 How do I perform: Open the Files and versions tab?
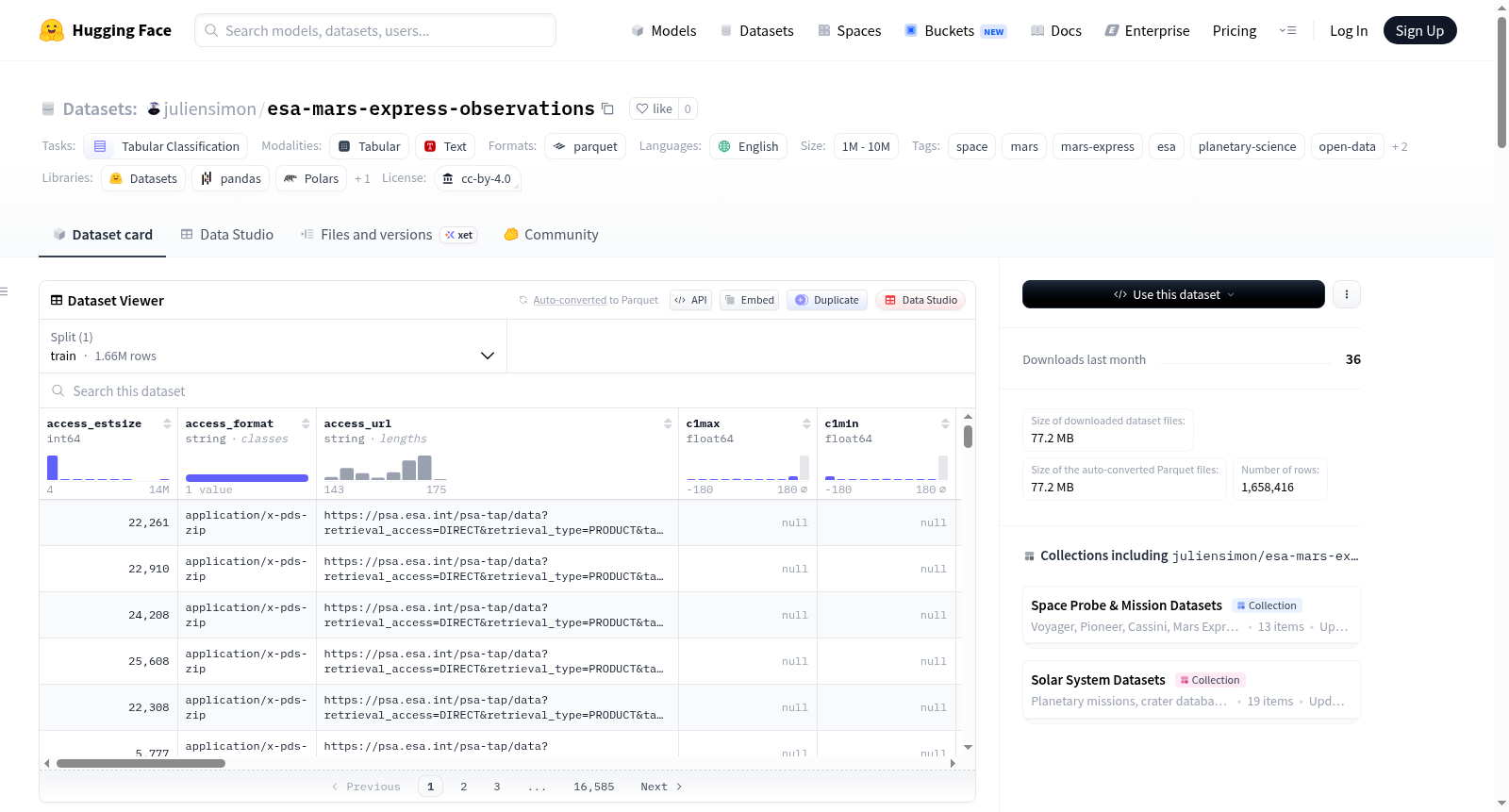(x=389, y=234)
